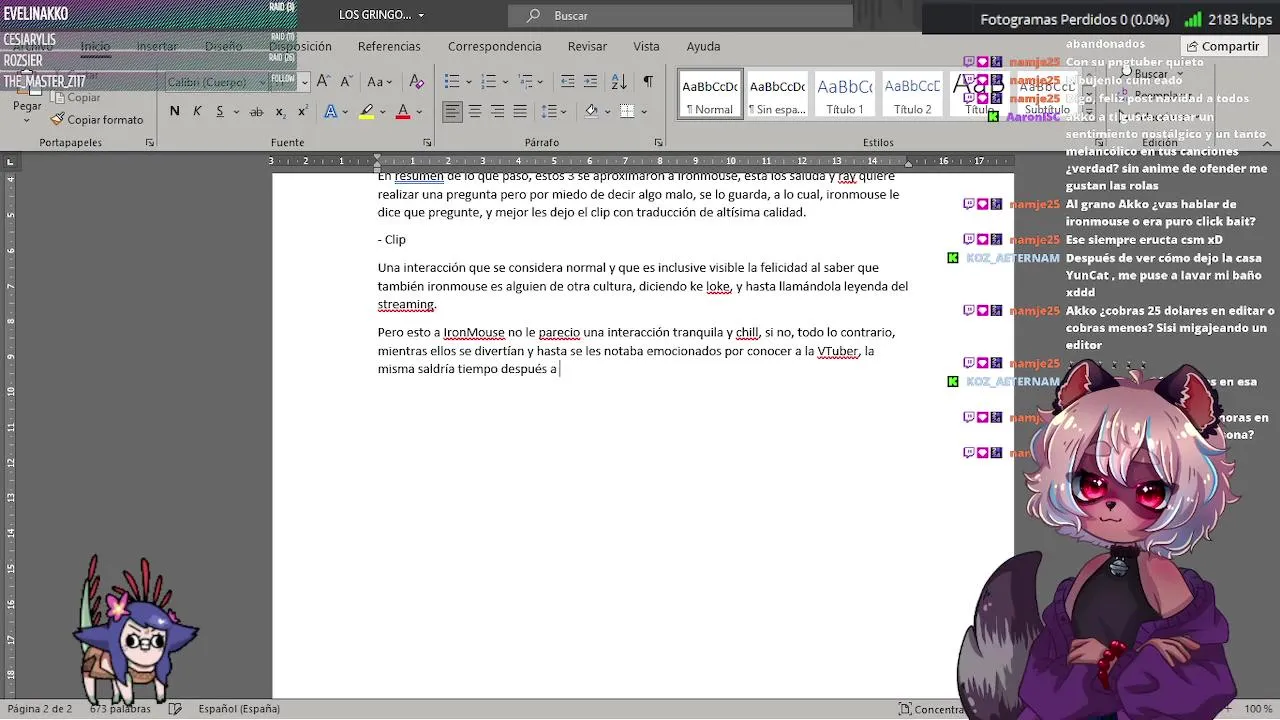Click the bullet list icon
1280x720 pixels.
pos(452,82)
